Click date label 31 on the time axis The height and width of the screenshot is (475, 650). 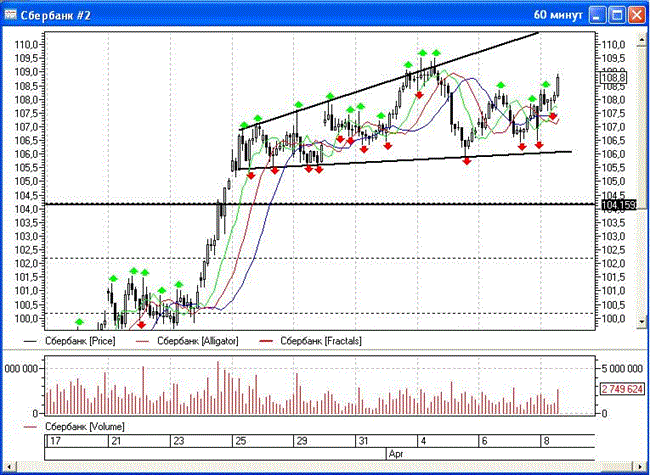(x=363, y=441)
